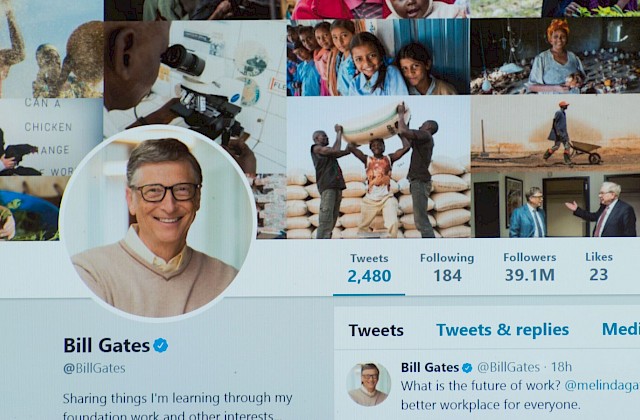Select the Tweets tab in the timeline
This screenshot has width=640, height=420.
(376, 330)
